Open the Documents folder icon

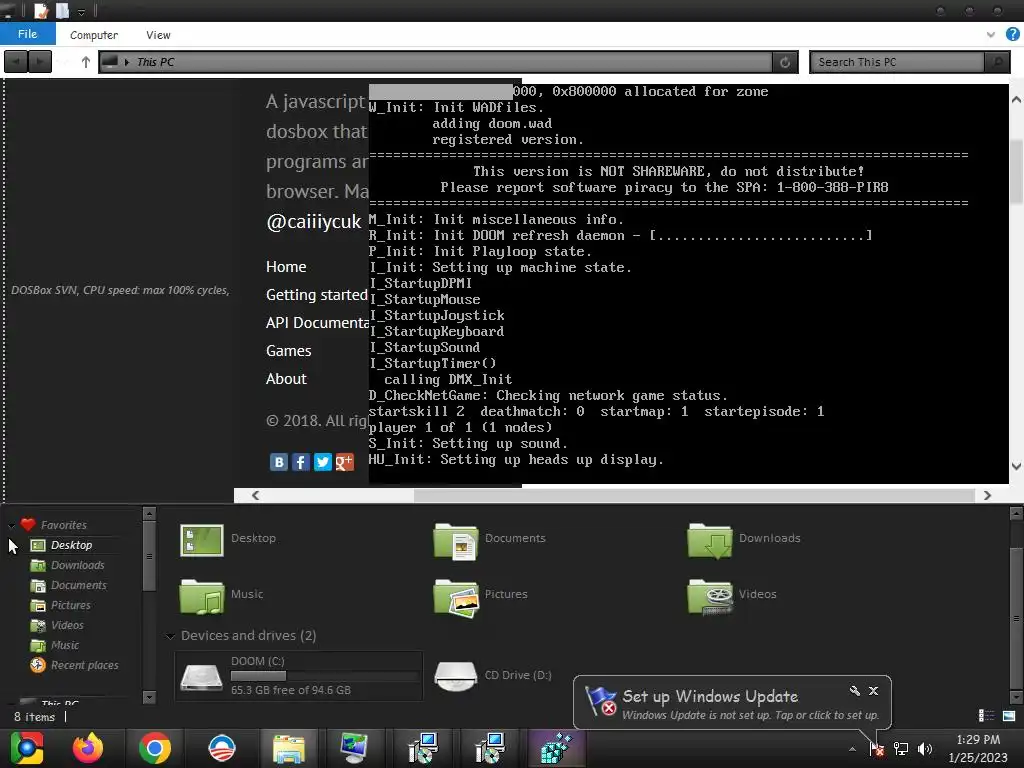456,541
